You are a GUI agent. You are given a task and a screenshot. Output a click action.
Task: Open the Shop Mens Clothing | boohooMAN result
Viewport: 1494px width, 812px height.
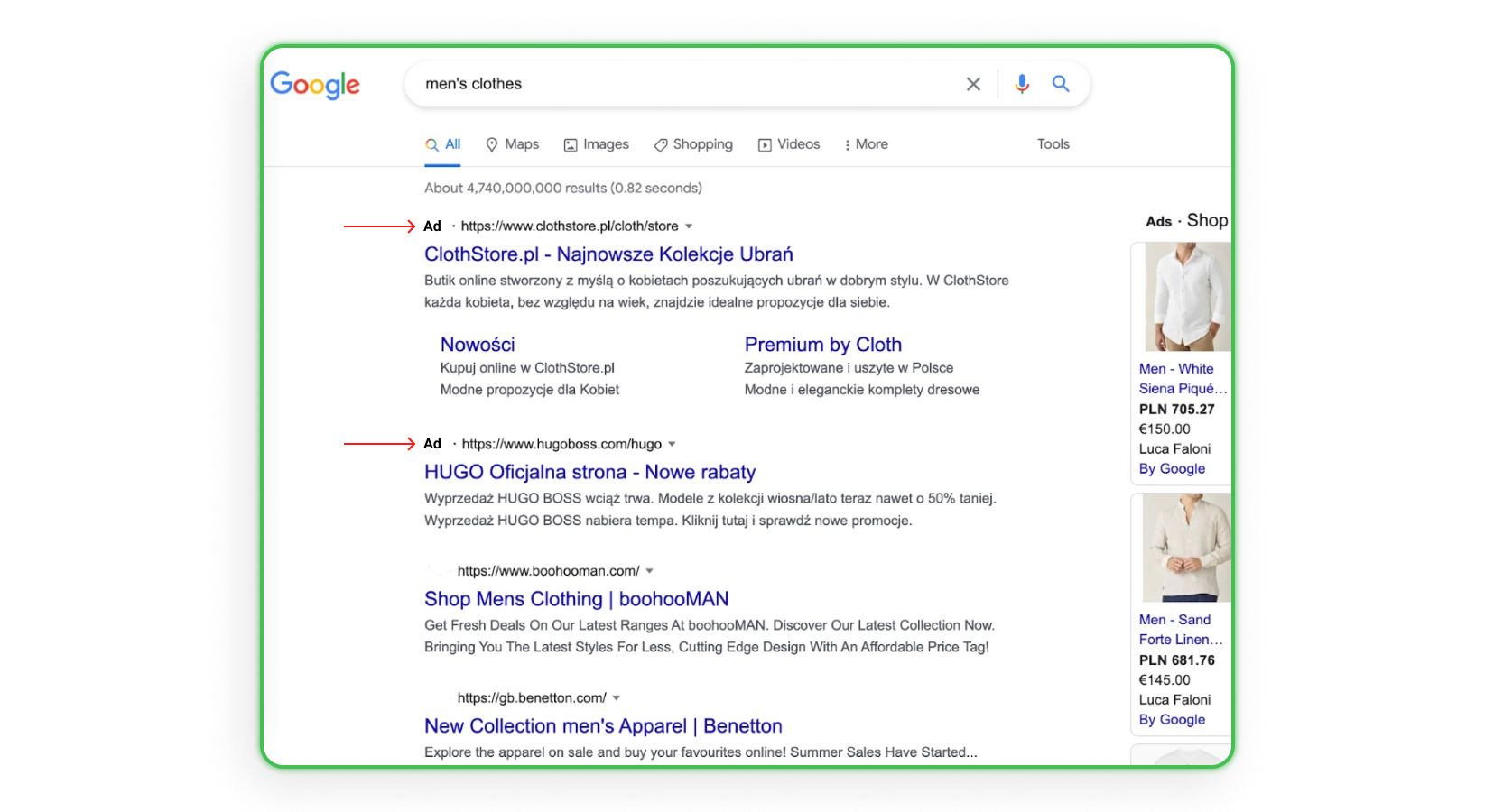click(x=576, y=599)
